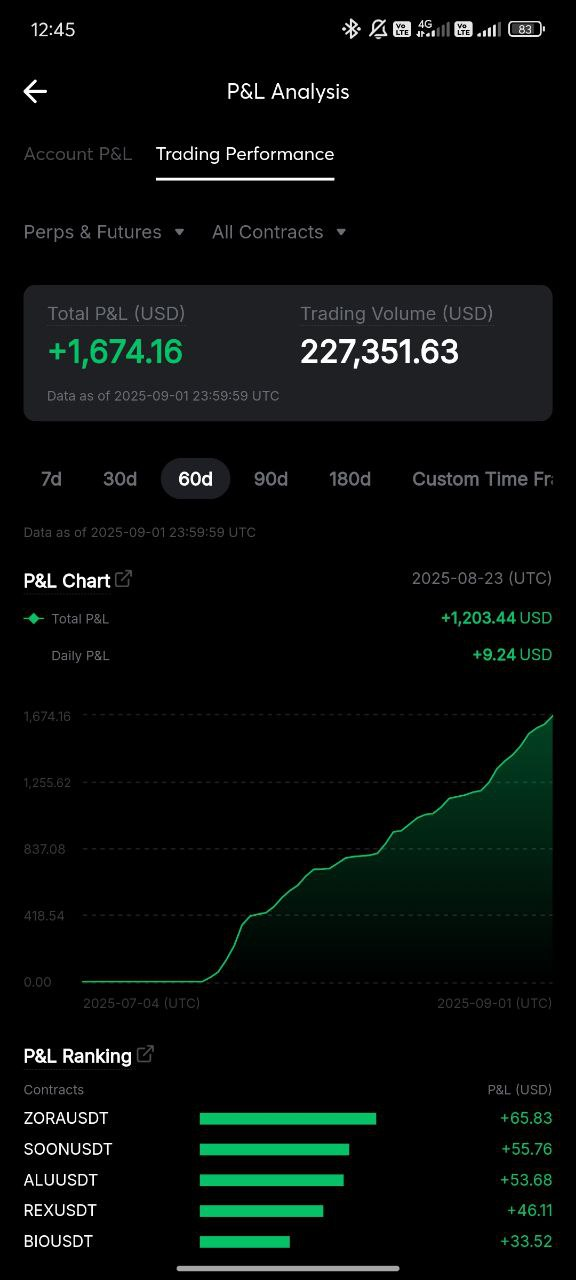Image resolution: width=576 pixels, height=1280 pixels.
Task: Select the Trading Performance tab
Action: coord(245,154)
